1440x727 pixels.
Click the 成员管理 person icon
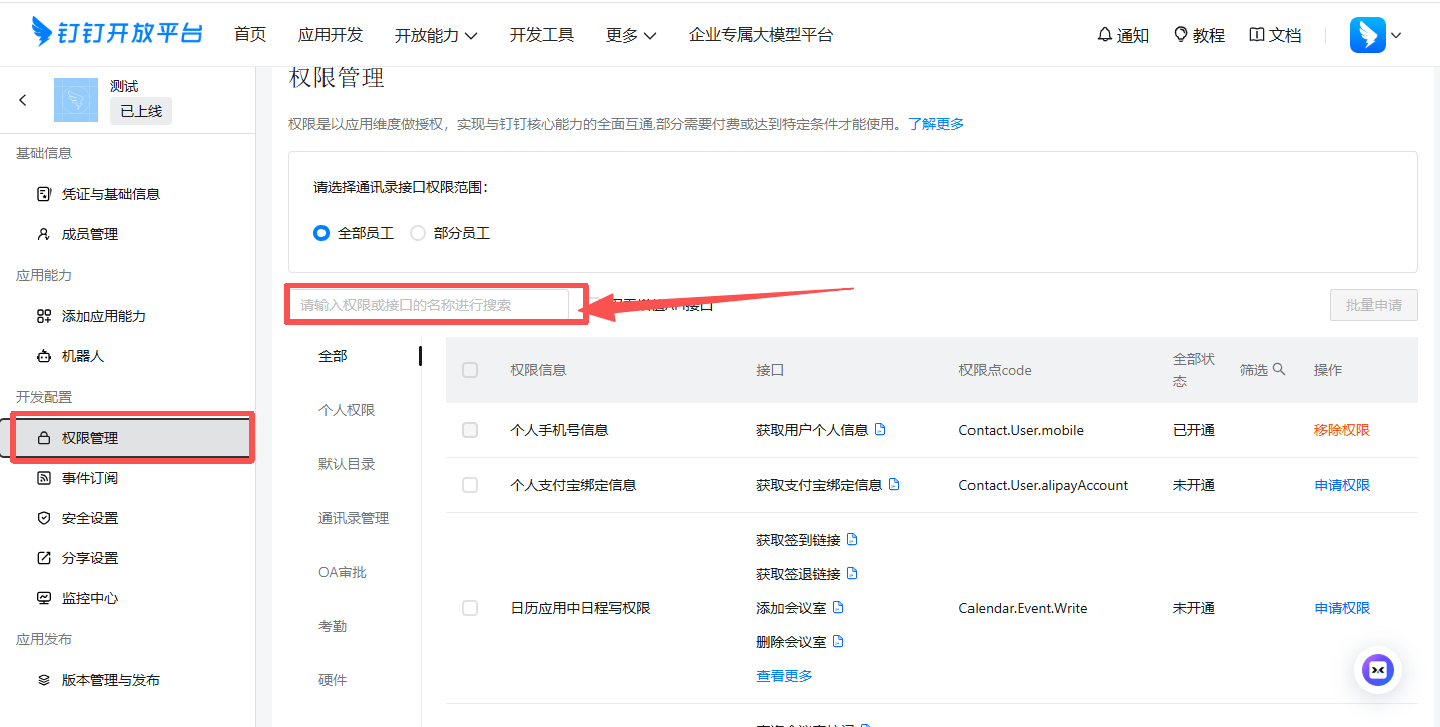pyautogui.click(x=43, y=234)
